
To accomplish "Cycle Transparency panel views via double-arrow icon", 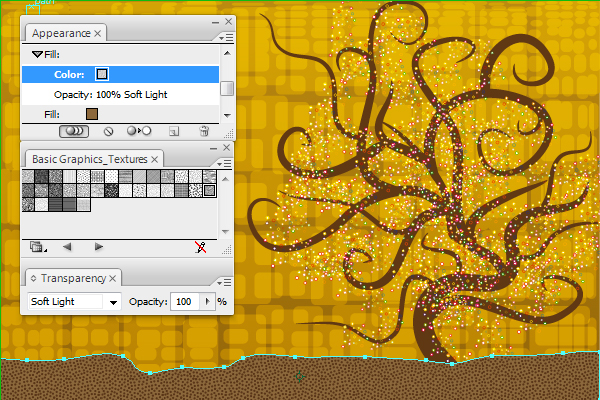I will tap(33, 278).
